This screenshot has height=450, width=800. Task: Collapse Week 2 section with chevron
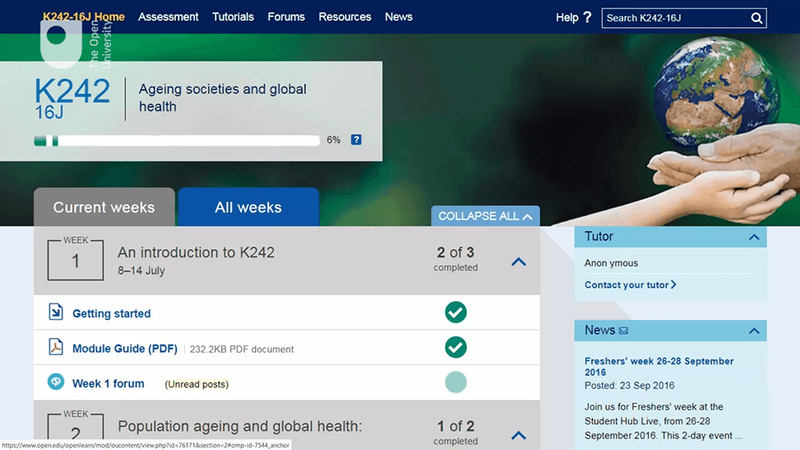pyautogui.click(x=518, y=435)
